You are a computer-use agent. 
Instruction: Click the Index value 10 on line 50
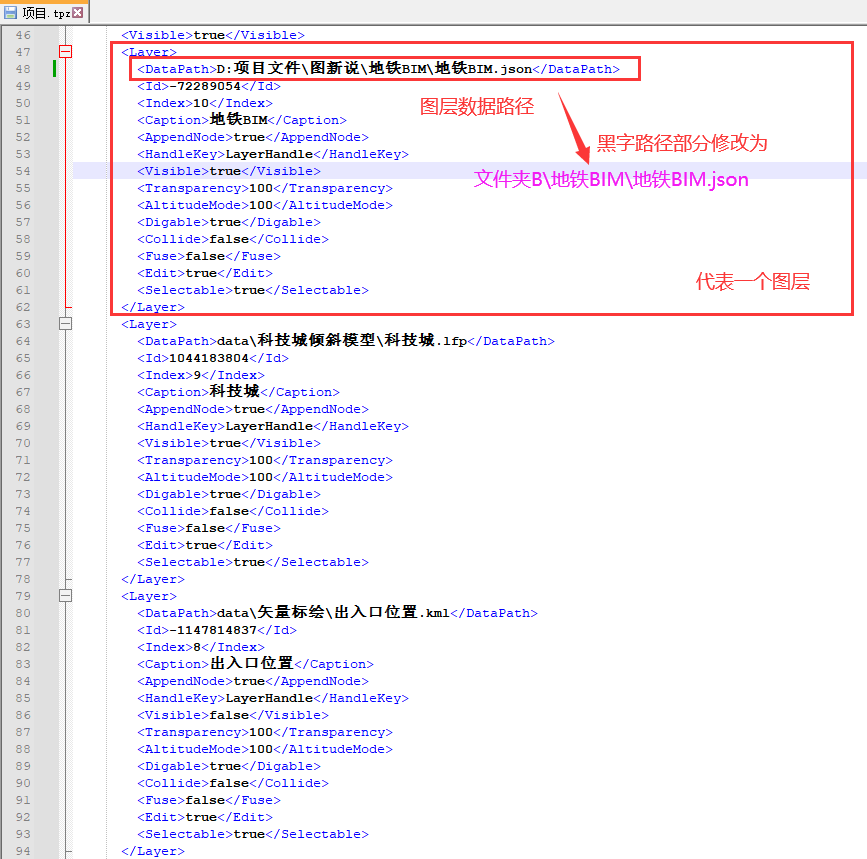click(x=201, y=103)
